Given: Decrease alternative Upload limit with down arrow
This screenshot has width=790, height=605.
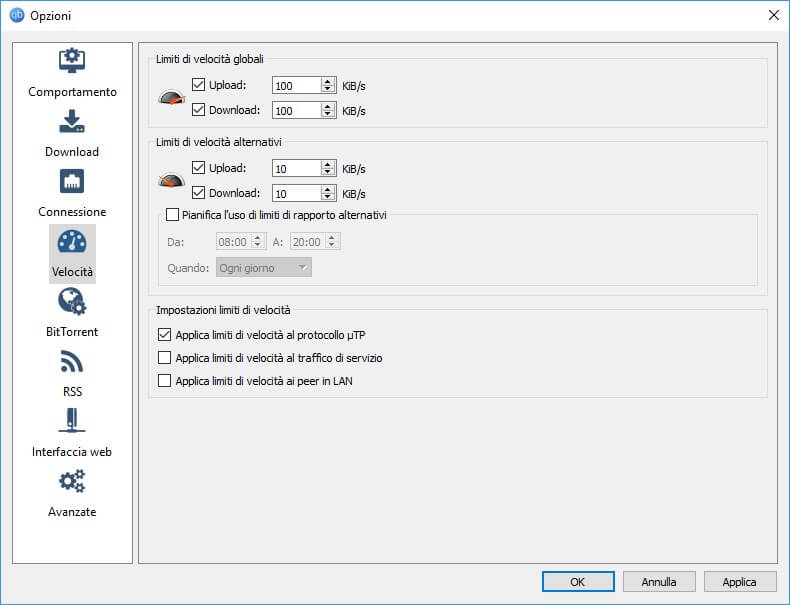Looking at the screenshot, I should [x=328, y=172].
